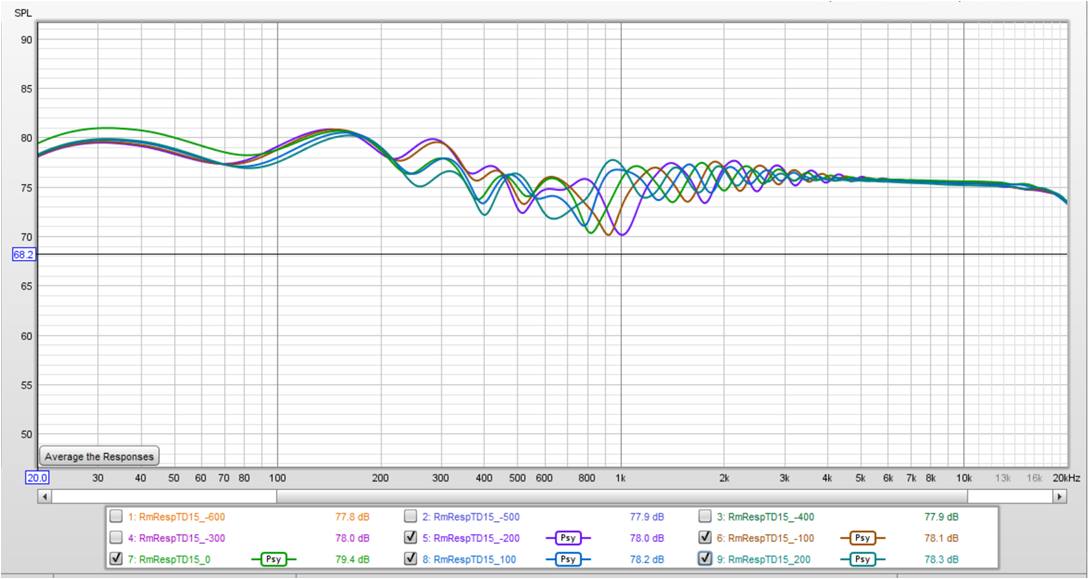Click the 20.0 frequency axis start field
Image resolution: width=1089 pixels, height=579 pixels.
tap(36, 478)
